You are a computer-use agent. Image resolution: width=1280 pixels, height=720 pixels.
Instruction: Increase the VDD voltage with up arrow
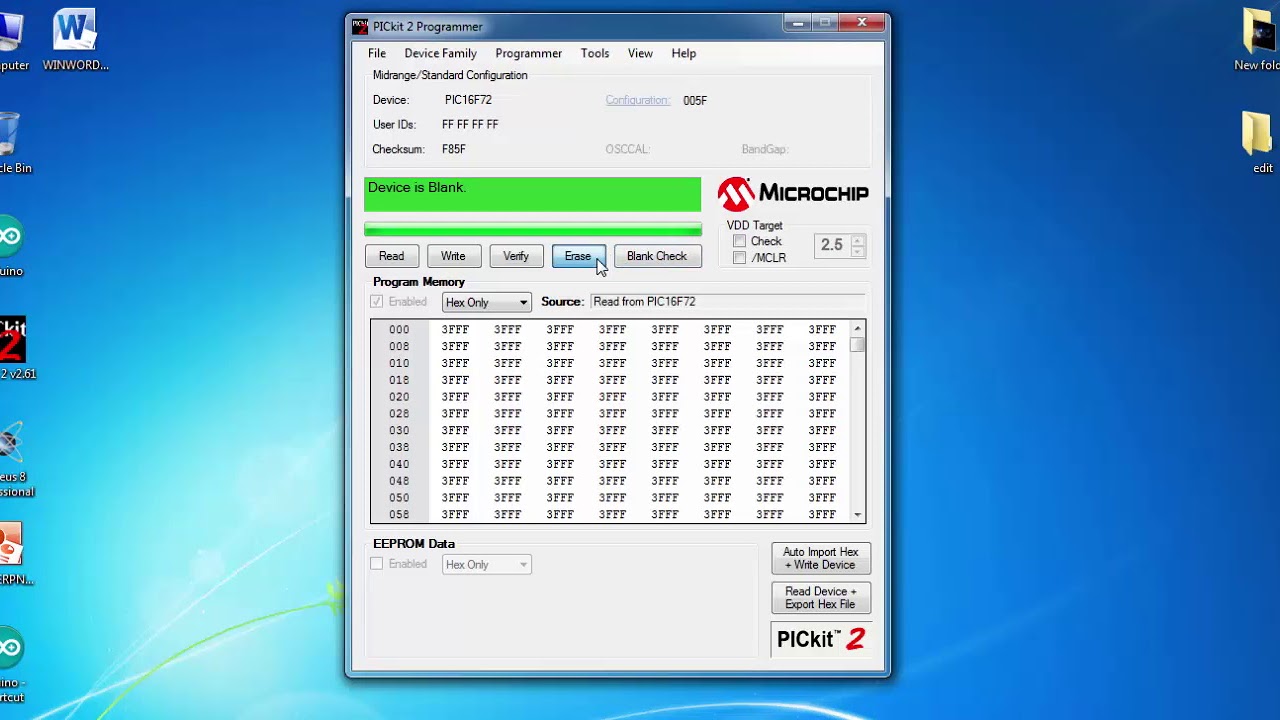pyautogui.click(x=857, y=240)
